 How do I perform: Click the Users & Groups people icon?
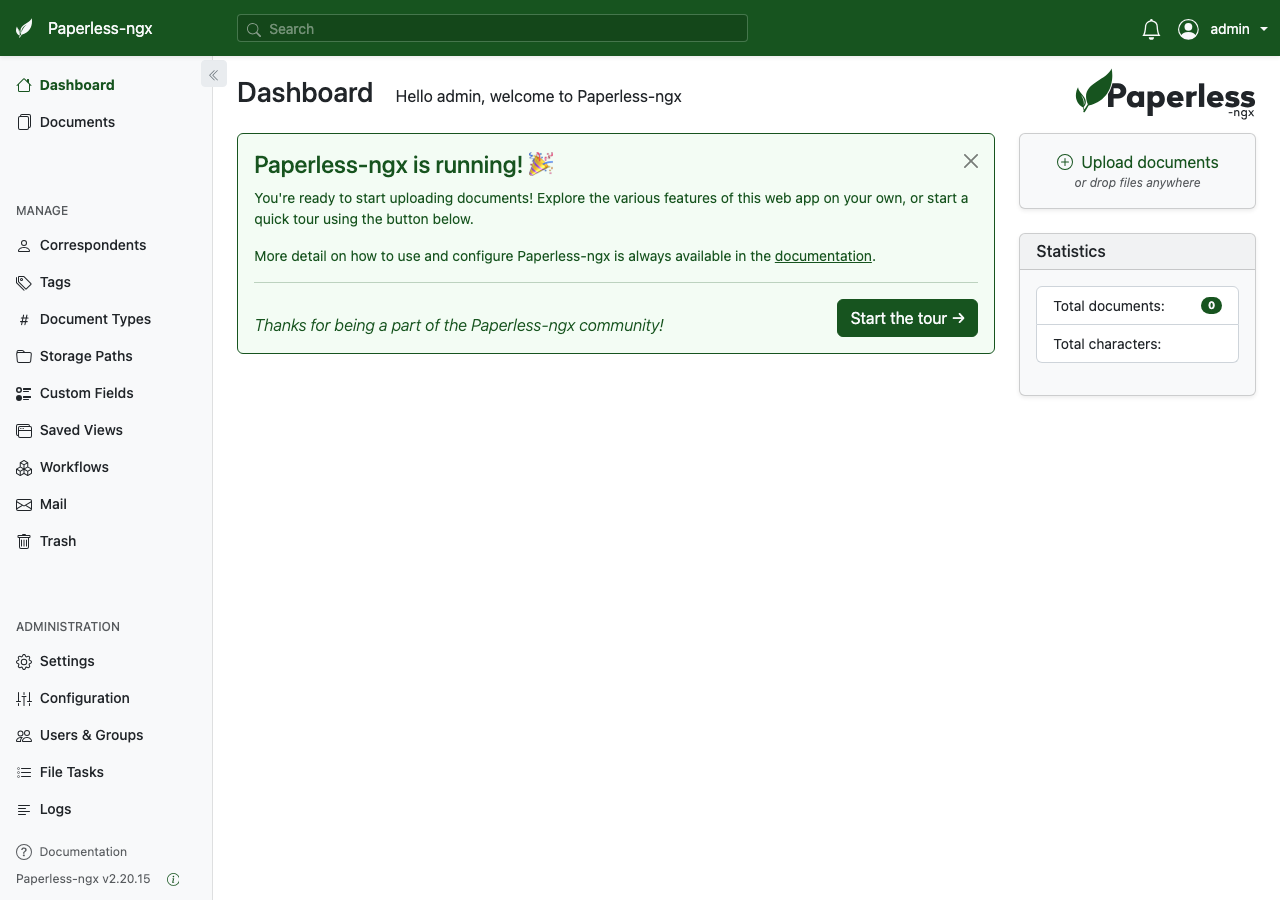[x=24, y=735]
